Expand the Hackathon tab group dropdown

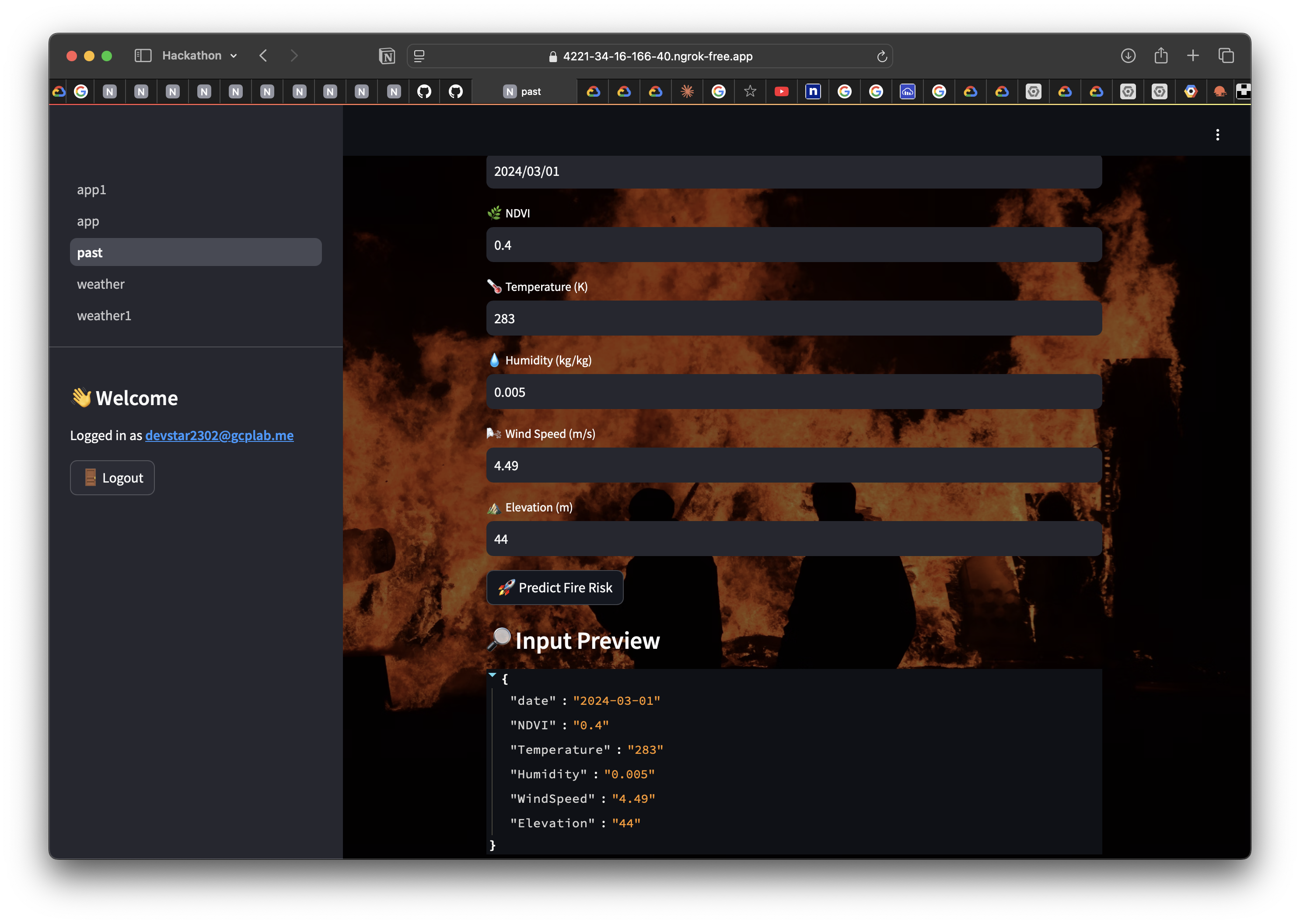(233, 56)
